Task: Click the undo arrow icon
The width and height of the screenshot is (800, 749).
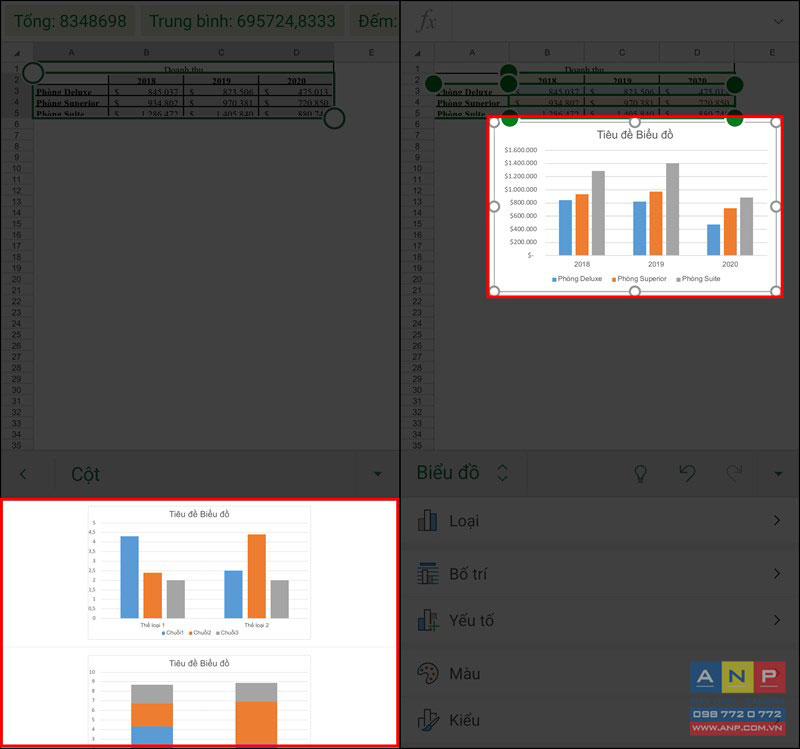Action: [x=687, y=473]
